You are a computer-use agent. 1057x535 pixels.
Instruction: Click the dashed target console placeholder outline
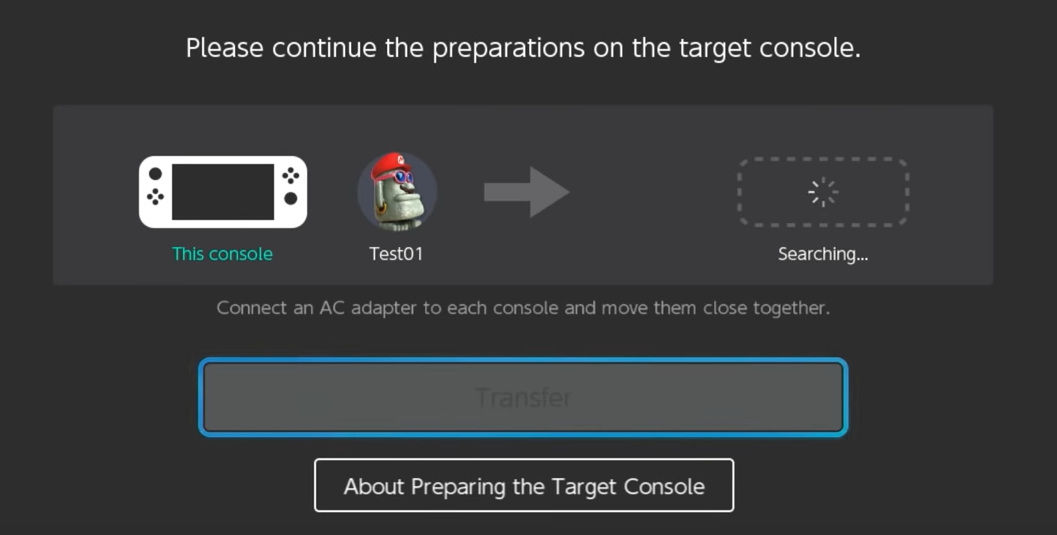[822, 192]
